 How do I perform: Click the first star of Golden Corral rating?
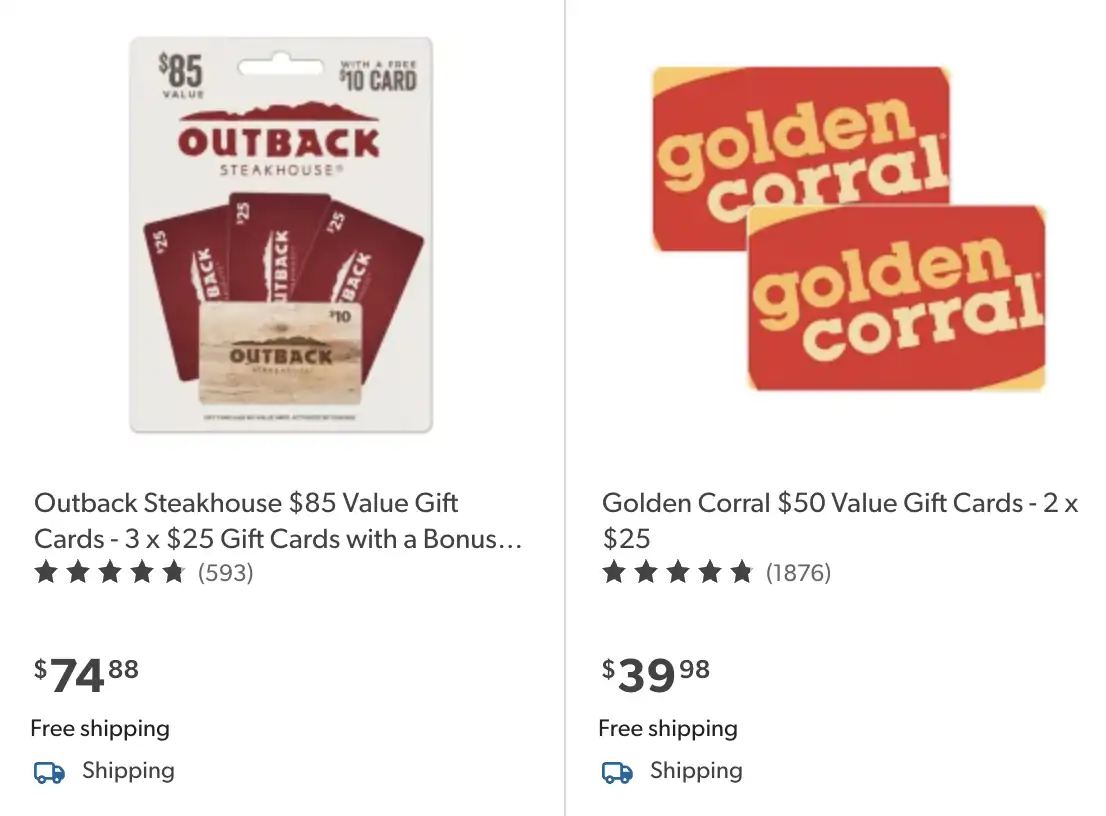point(614,571)
